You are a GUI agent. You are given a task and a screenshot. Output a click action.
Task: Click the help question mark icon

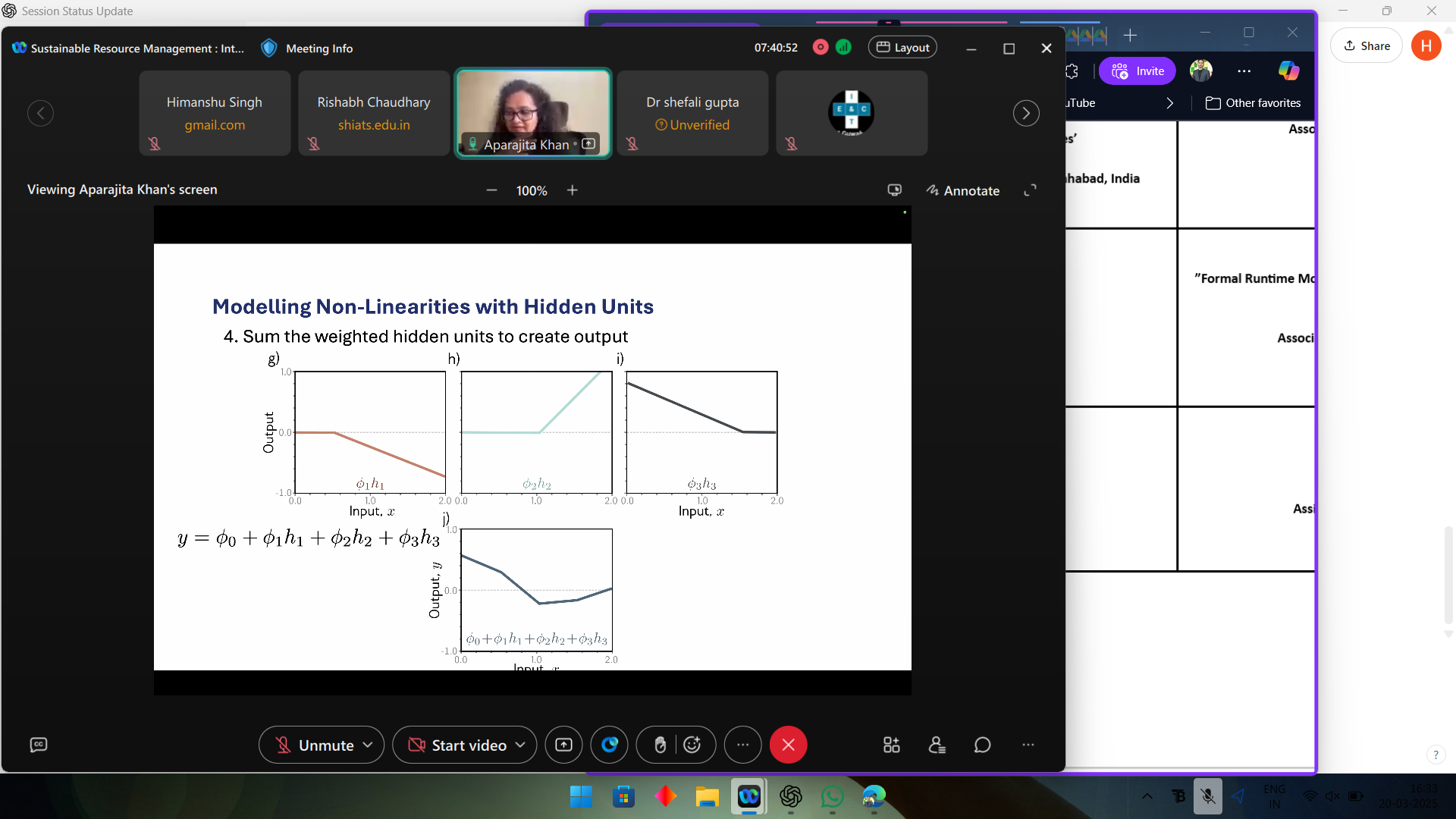[x=1436, y=755]
